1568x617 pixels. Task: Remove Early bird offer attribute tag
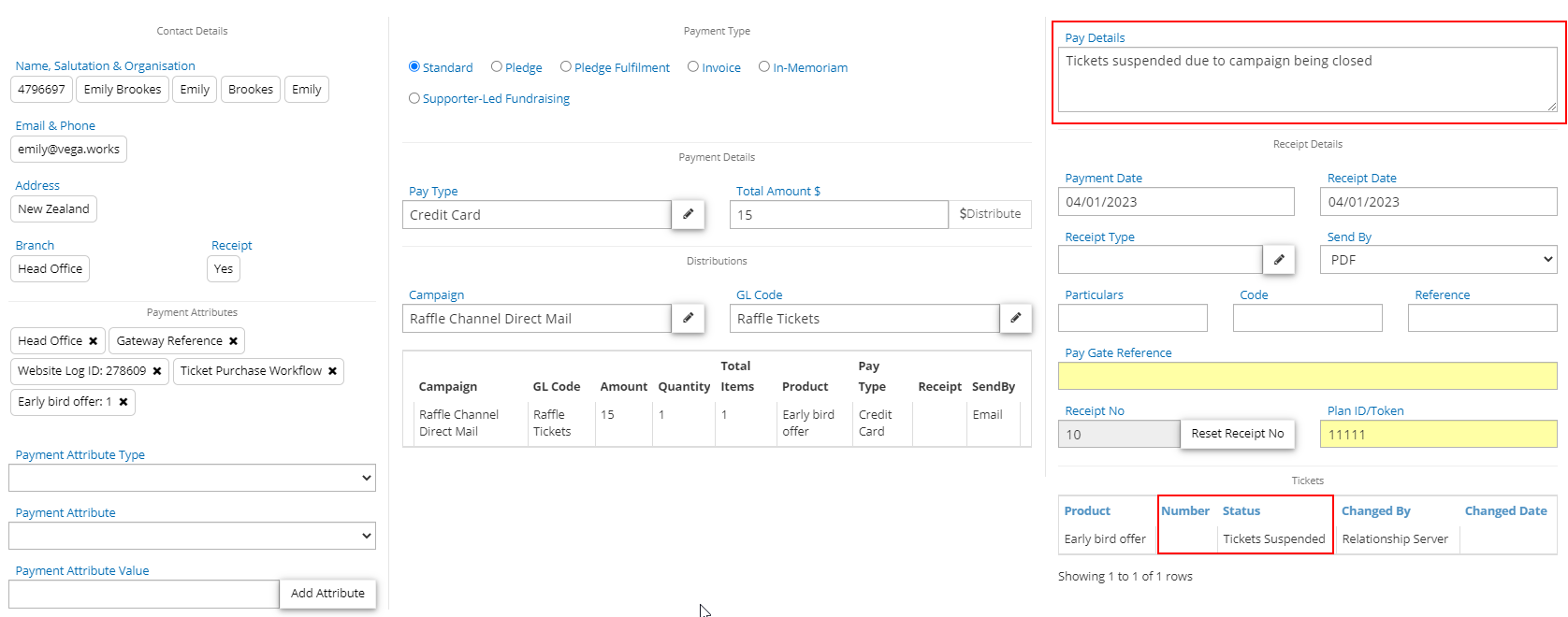point(123,402)
